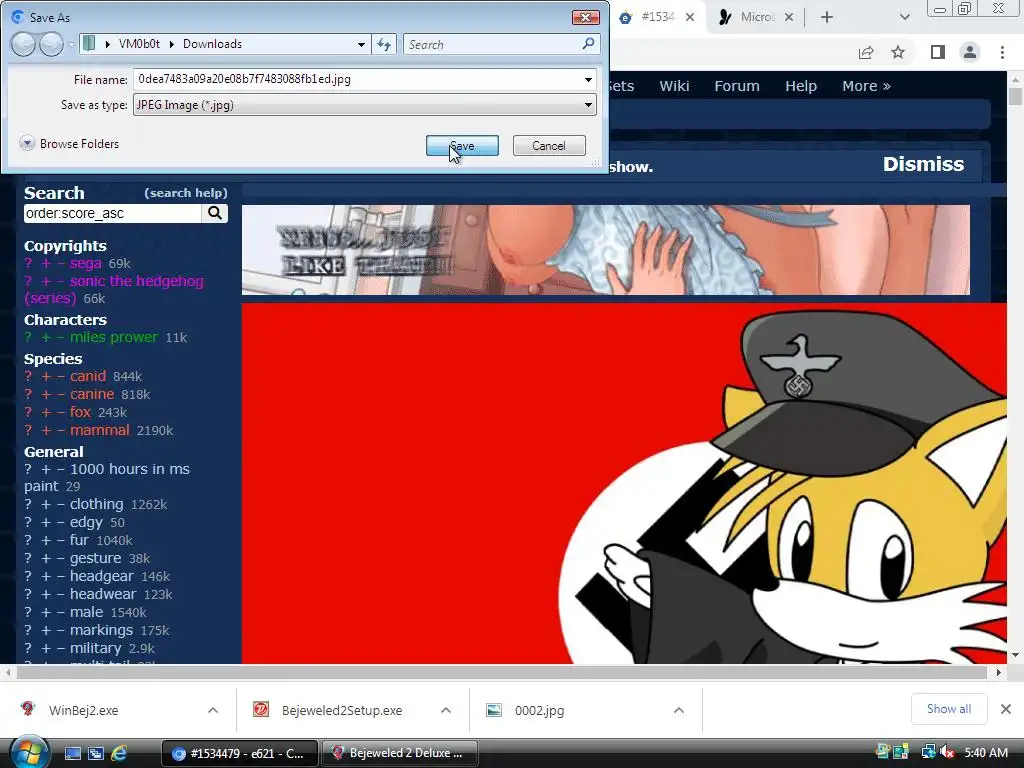Click Cancel in the Save As dialog
Screen dimensions: 1024x768
(549, 146)
